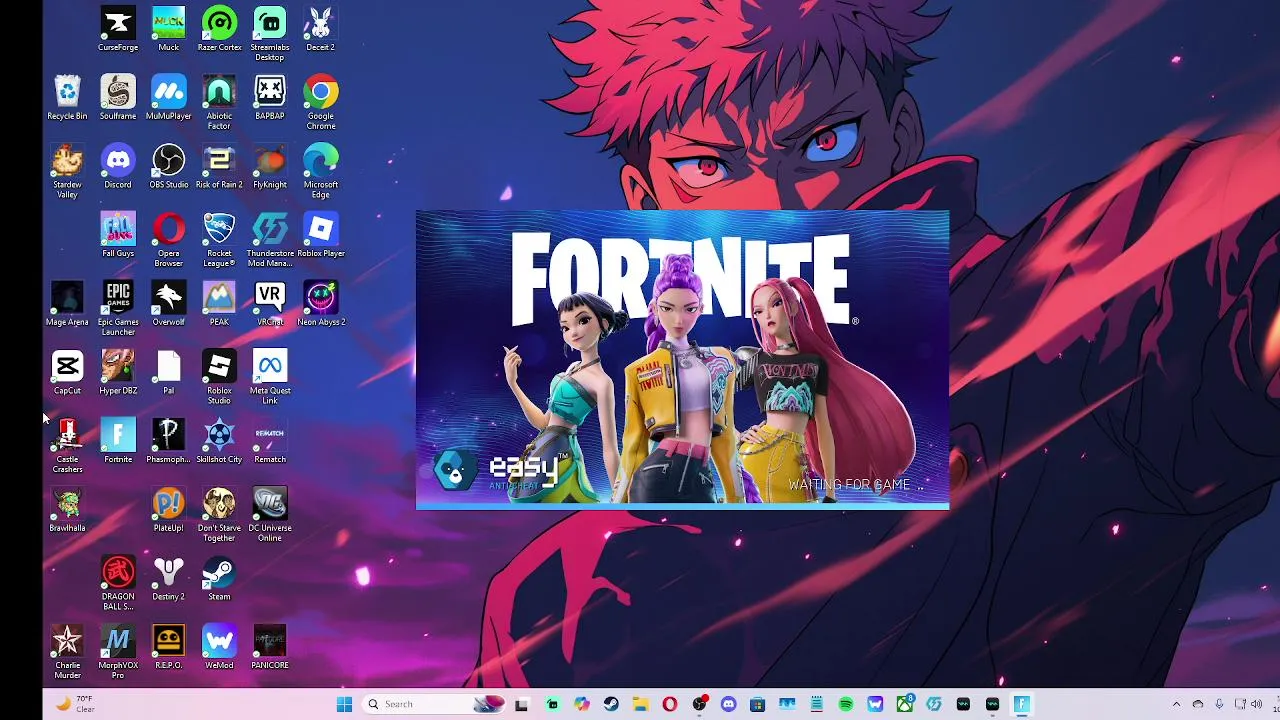Select the Pal file on desktop

pos(169,372)
